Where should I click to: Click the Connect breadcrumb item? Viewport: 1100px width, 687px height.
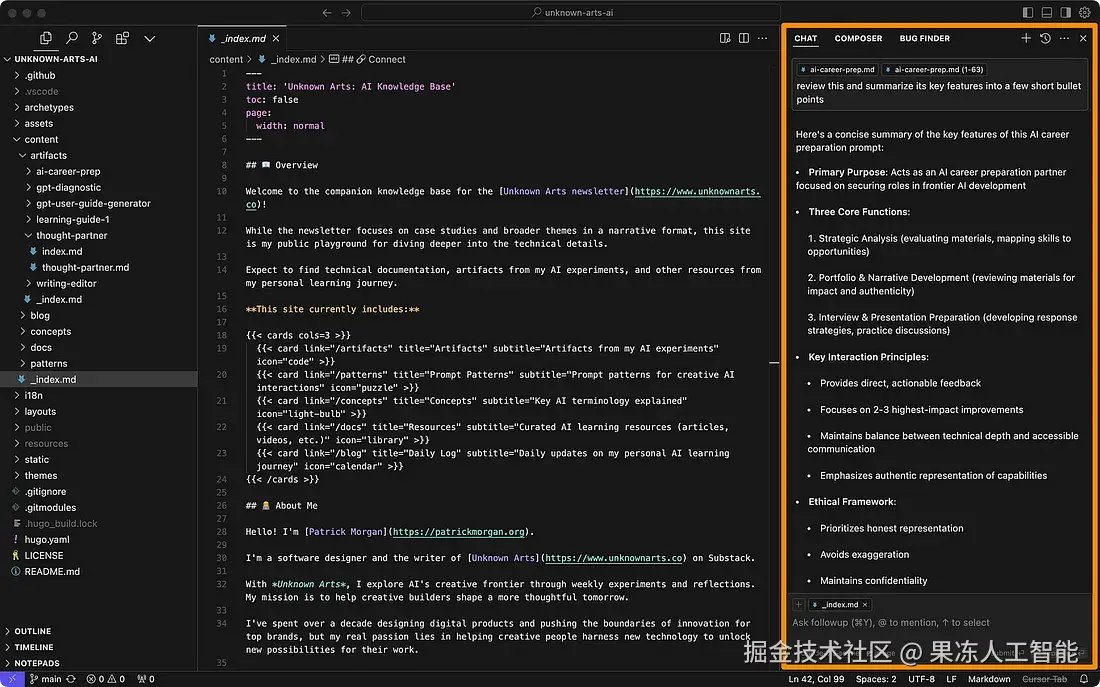coord(381,60)
